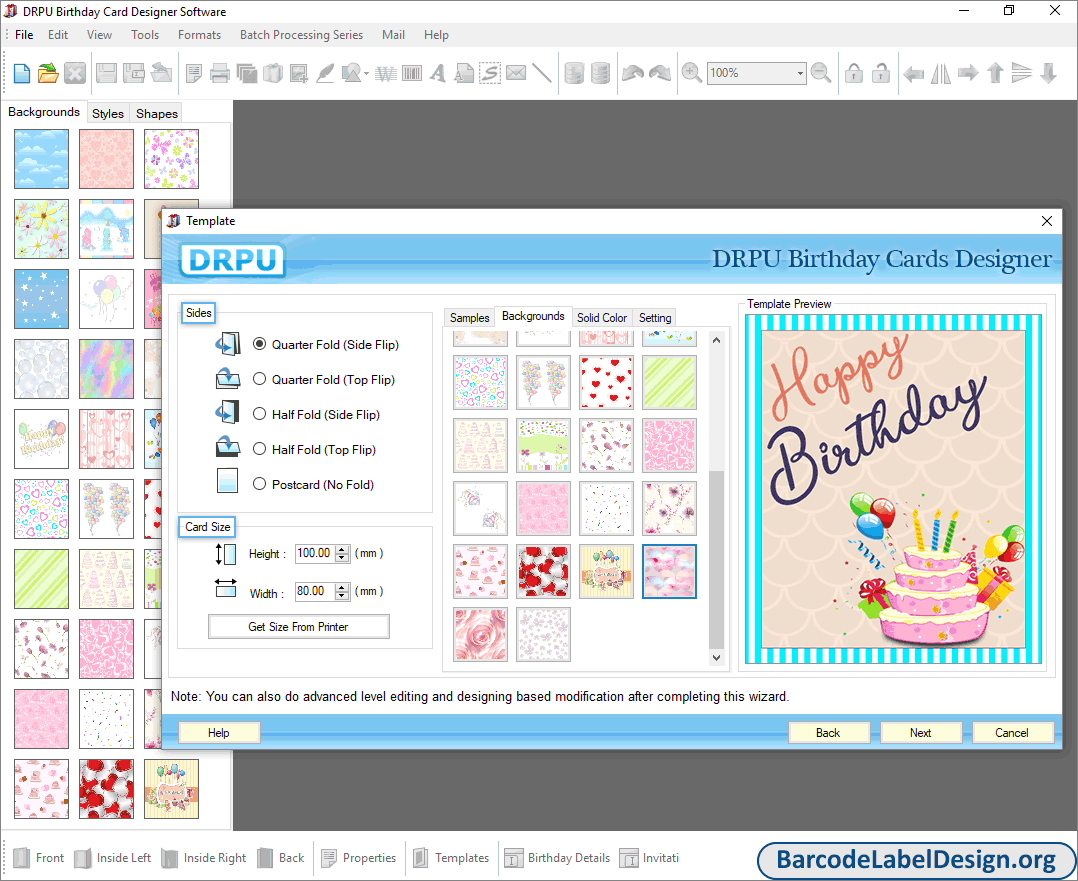Select Quarter Fold (Top Flip) option
Screen dimensions: 1078x881
[259, 379]
